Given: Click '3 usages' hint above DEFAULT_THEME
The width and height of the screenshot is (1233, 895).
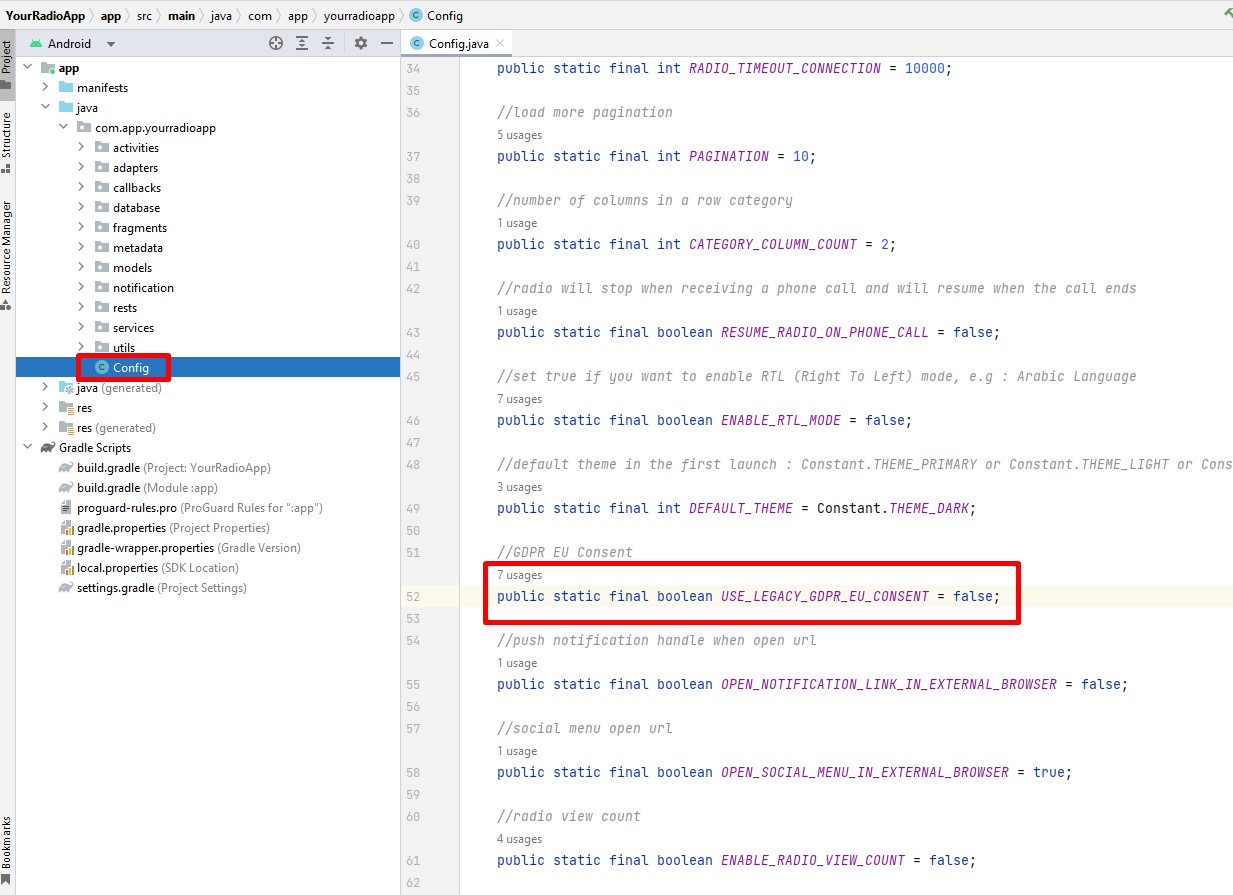Looking at the screenshot, I should [519, 487].
